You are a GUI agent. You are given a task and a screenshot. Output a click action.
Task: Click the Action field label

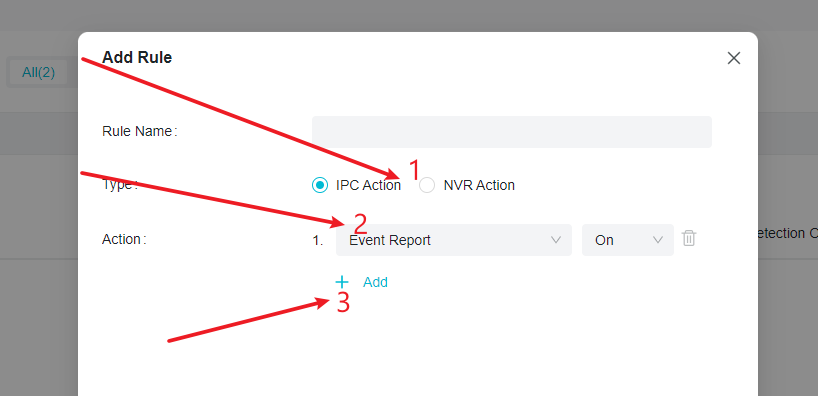[124, 239]
